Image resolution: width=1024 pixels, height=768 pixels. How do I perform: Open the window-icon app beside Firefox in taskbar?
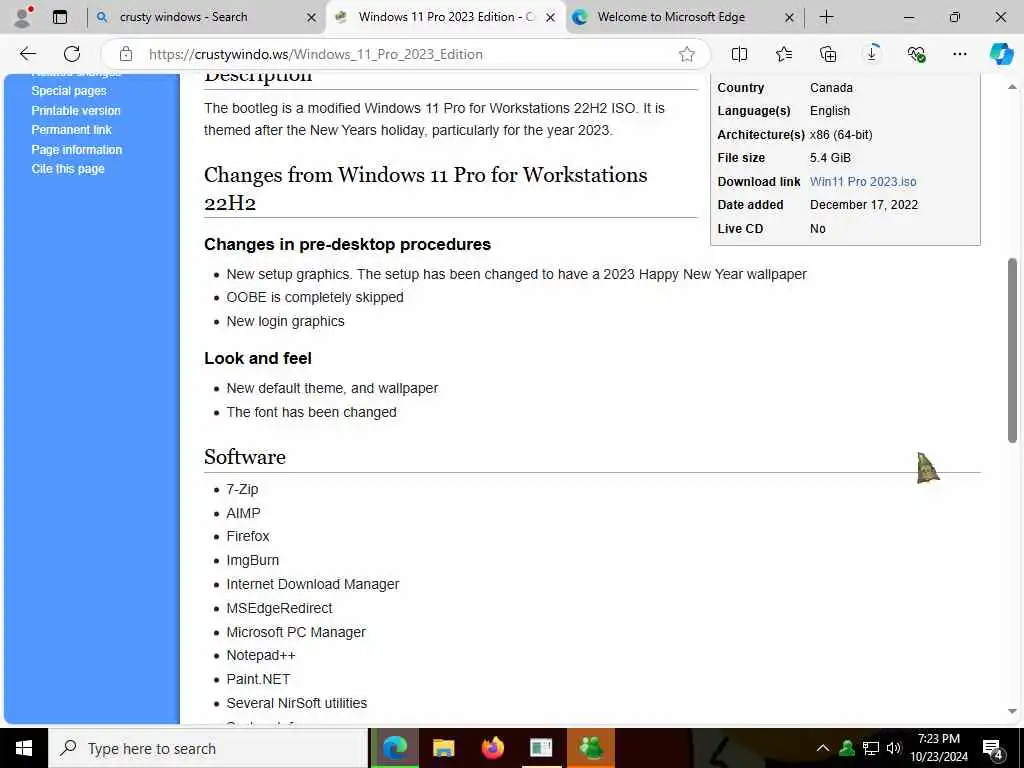(541, 748)
